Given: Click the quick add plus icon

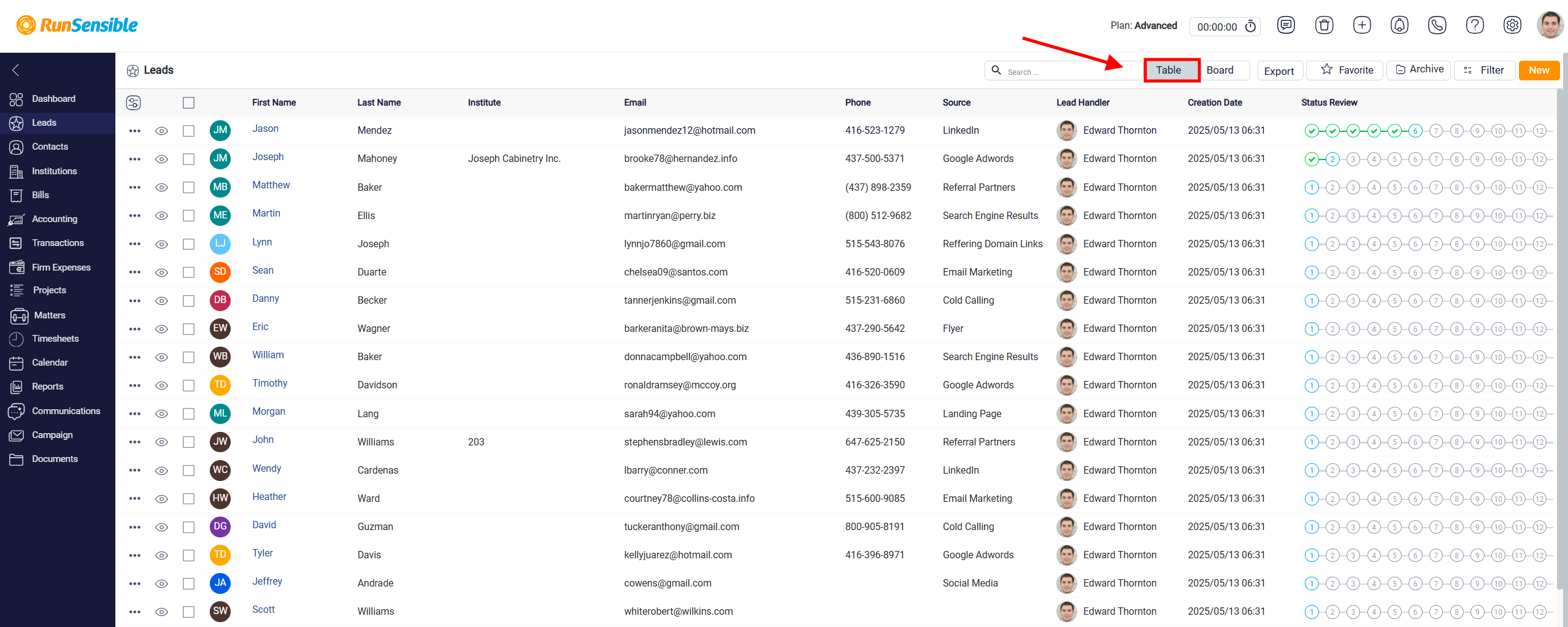Looking at the screenshot, I should tap(1362, 25).
